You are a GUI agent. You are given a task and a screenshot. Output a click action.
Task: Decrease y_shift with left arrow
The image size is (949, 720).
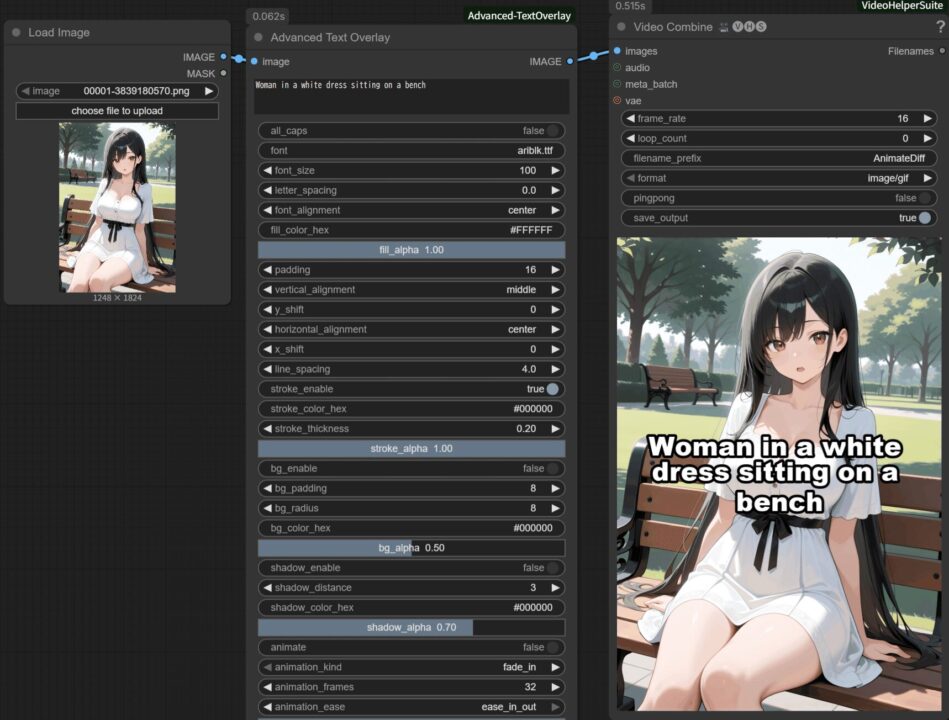(268, 309)
